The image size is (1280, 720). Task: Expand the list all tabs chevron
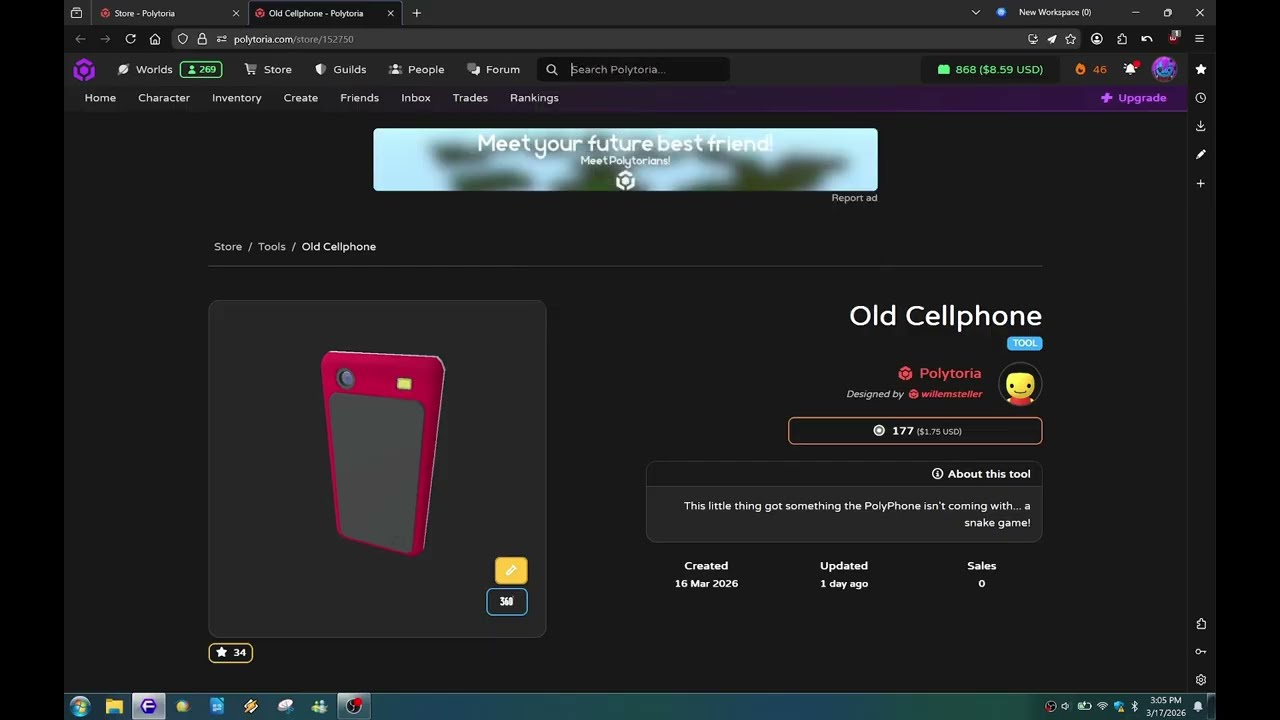pos(976,13)
